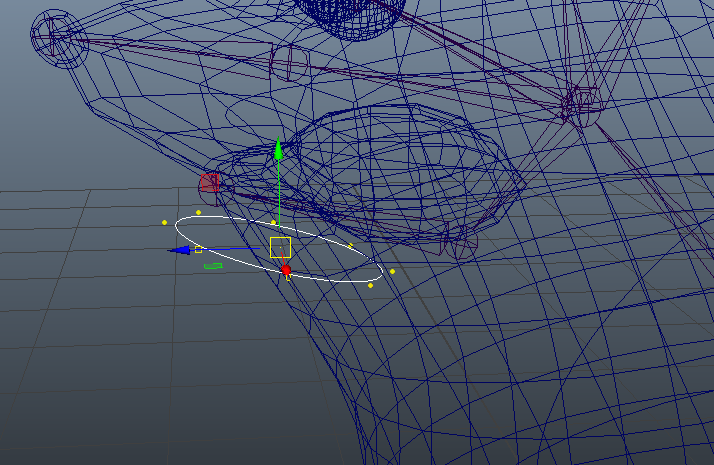Click the leftmost yellow control vertex
The width and height of the screenshot is (714, 465).
click(x=165, y=222)
